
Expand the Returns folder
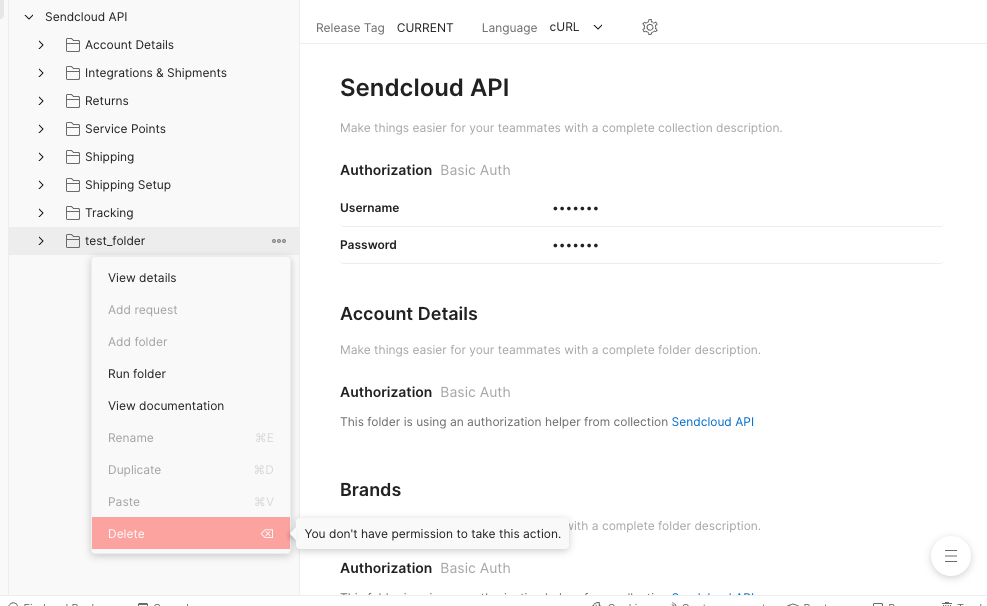pyautogui.click(x=41, y=100)
